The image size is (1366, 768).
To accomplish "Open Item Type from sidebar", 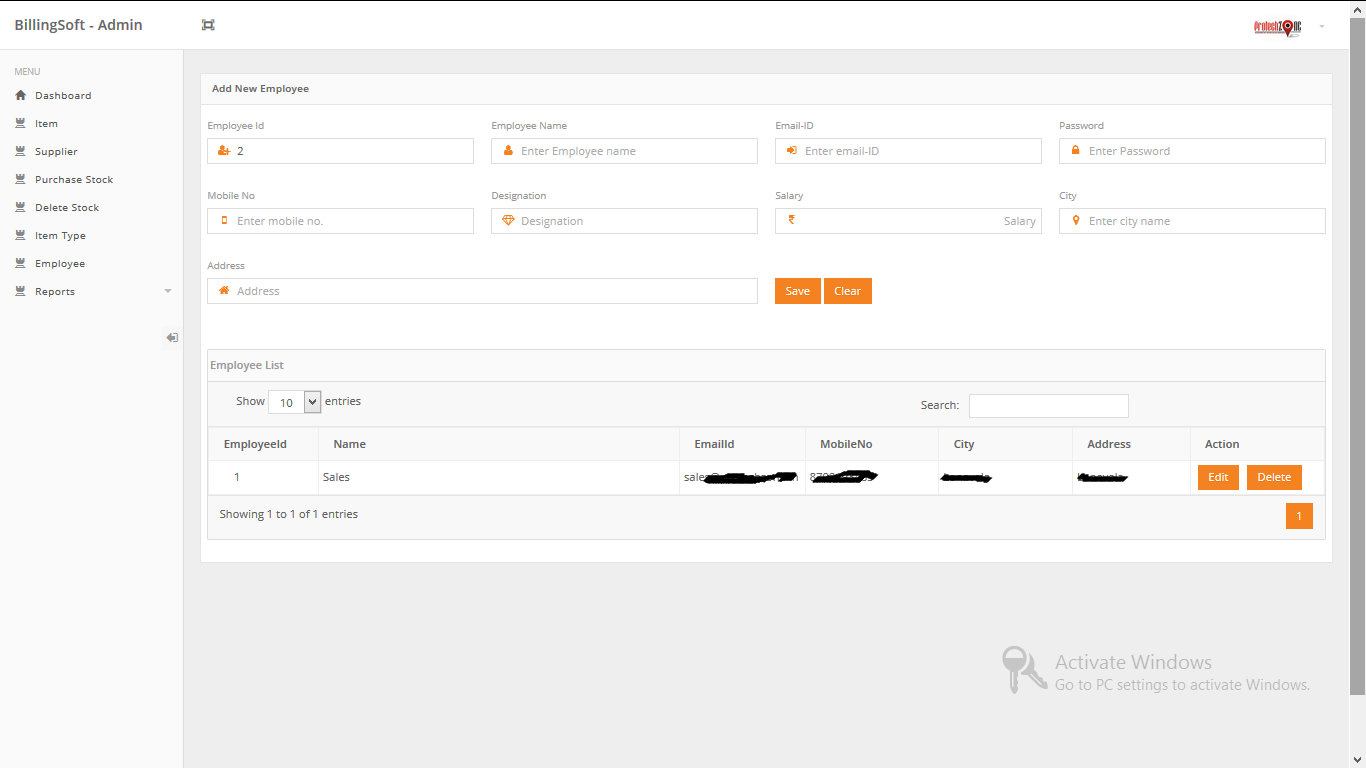I will pos(60,236).
